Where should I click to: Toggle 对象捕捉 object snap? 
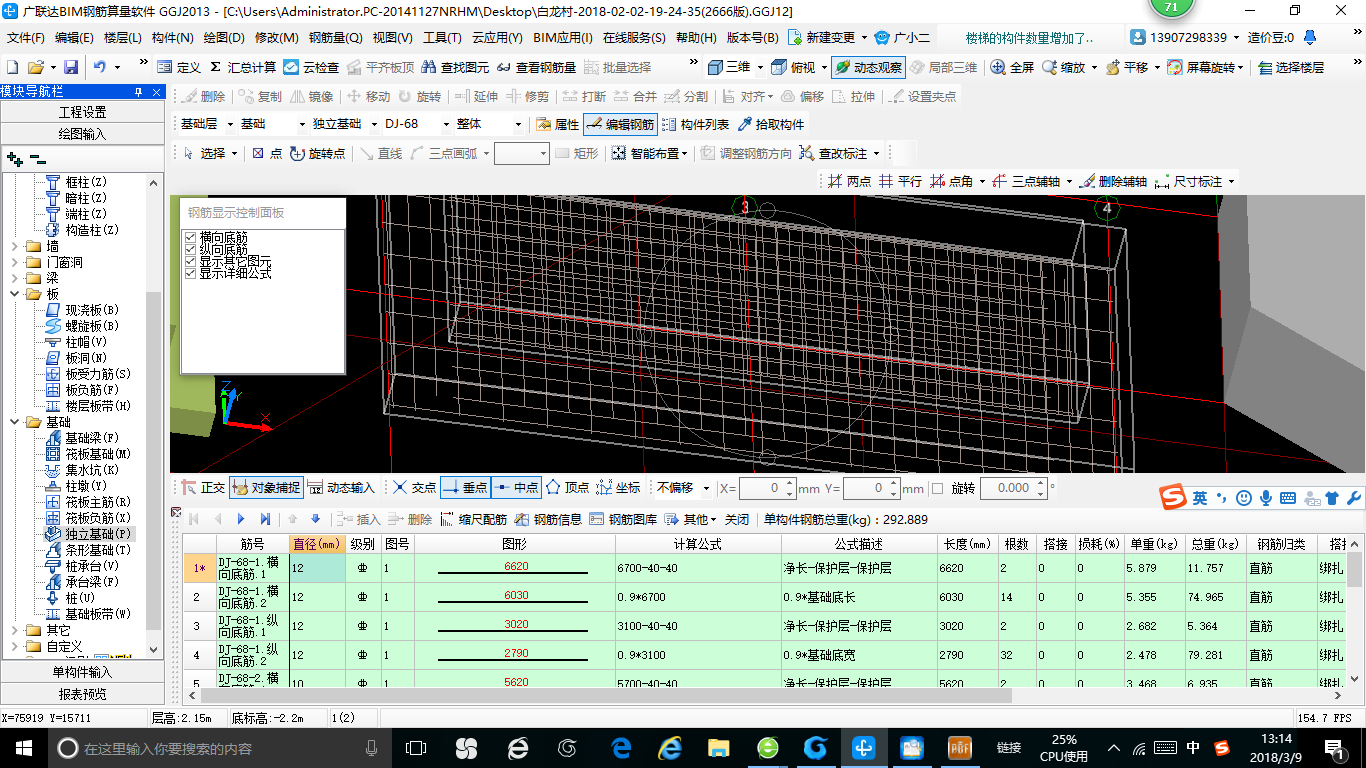click(x=265, y=487)
